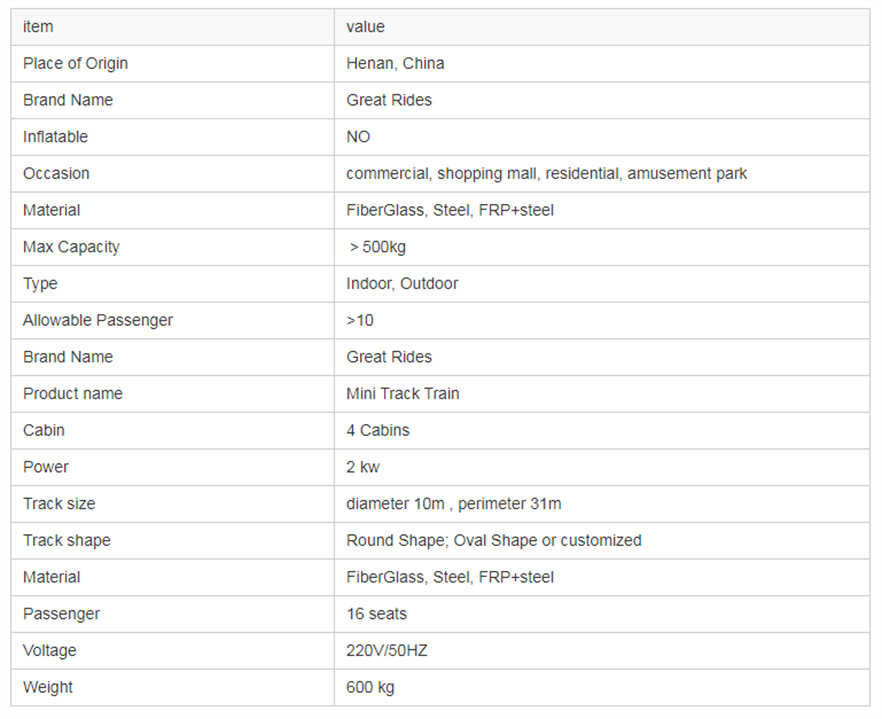This screenshot has height=719, width=882.
Task: Click the 'Allowable Passenger' label
Action: pyautogui.click(x=98, y=321)
